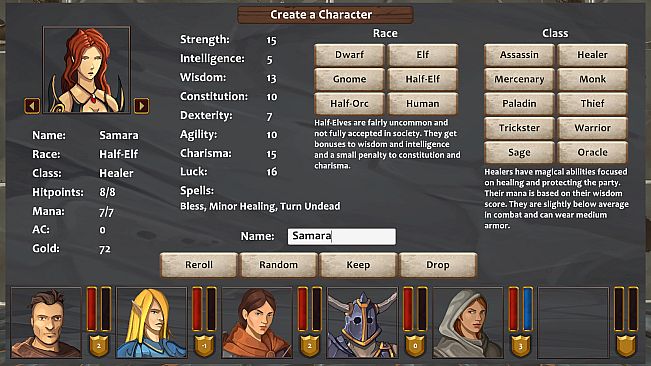Focus the Name text field containing Samara
Image resolution: width=651 pixels, height=366 pixels.
(342, 236)
